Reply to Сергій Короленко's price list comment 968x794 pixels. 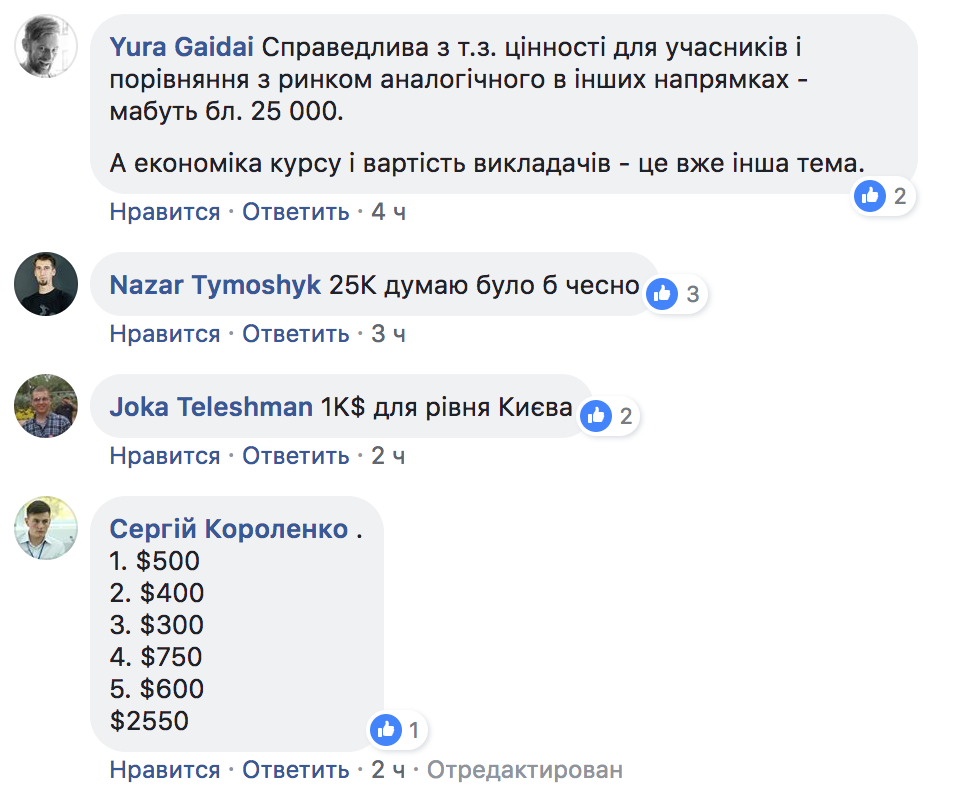pyautogui.click(x=296, y=770)
